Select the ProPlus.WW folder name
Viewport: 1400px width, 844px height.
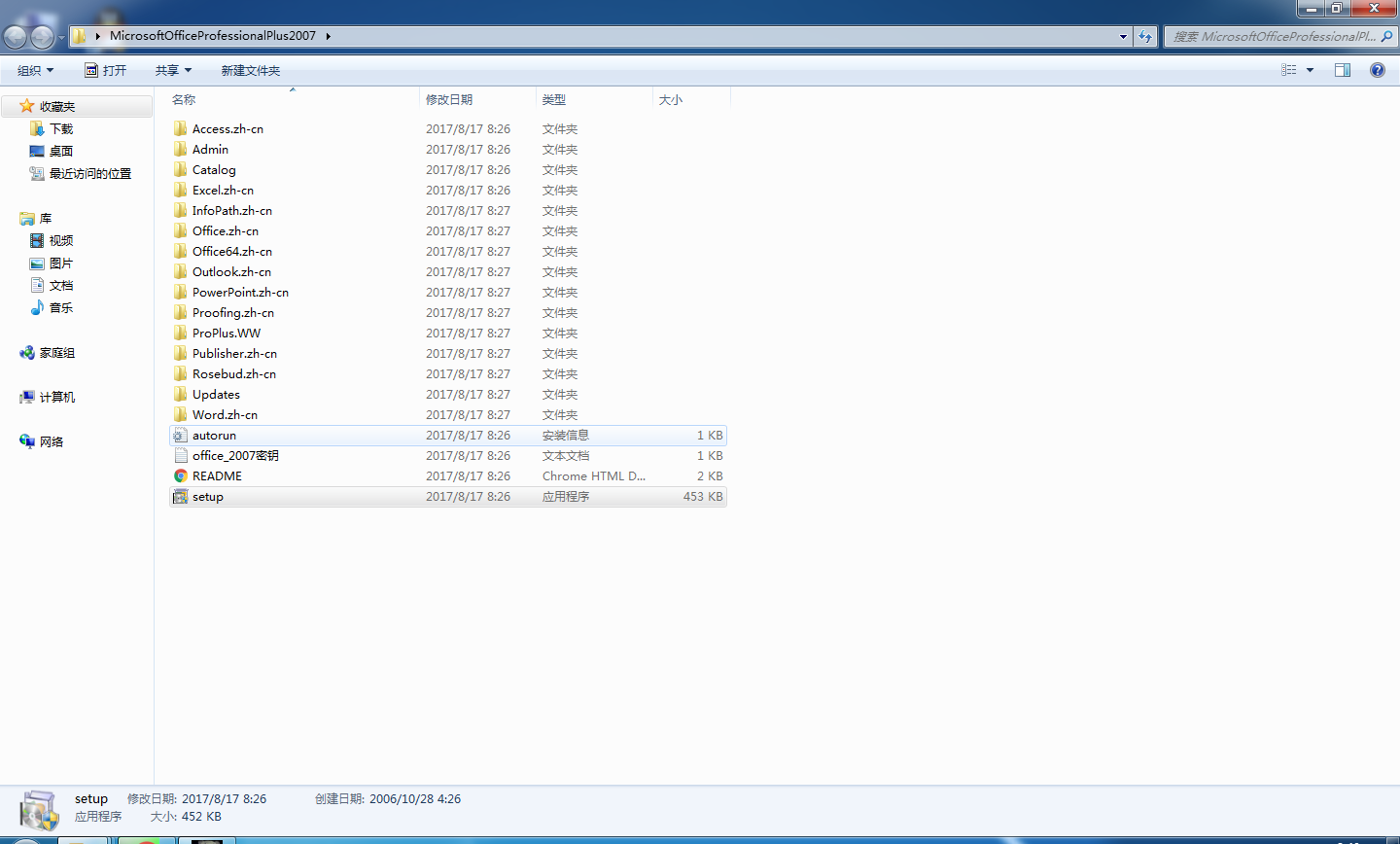tap(227, 333)
